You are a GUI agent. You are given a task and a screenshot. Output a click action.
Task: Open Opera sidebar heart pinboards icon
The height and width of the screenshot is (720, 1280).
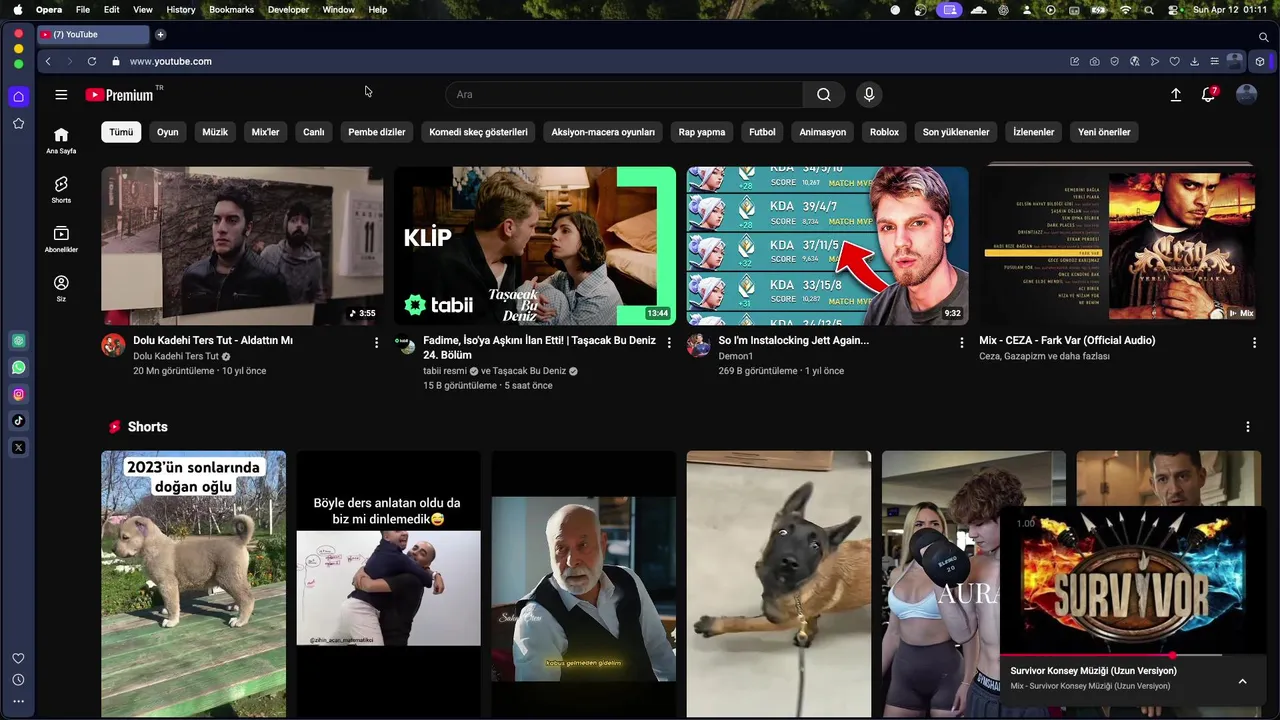coord(18,658)
